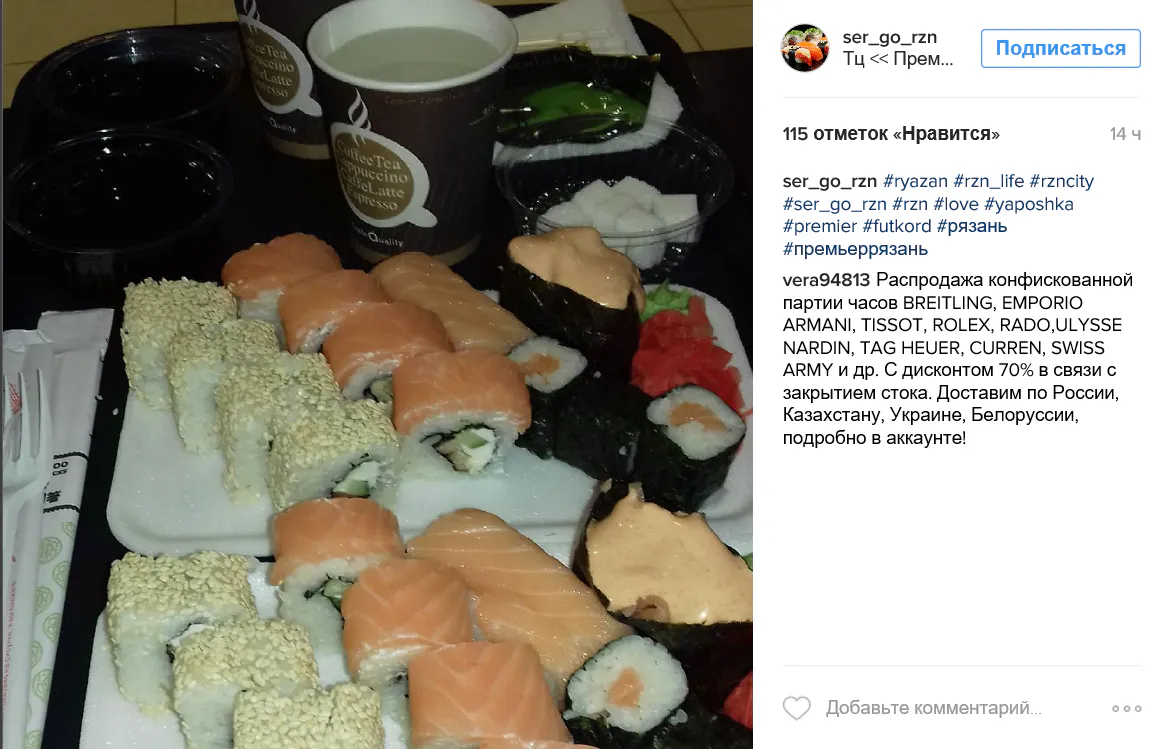The height and width of the screenshot is (749, 1171).
Task: Open the #yaposhka hashtag
Action: pyautogui.click(x=1028, y=204)
